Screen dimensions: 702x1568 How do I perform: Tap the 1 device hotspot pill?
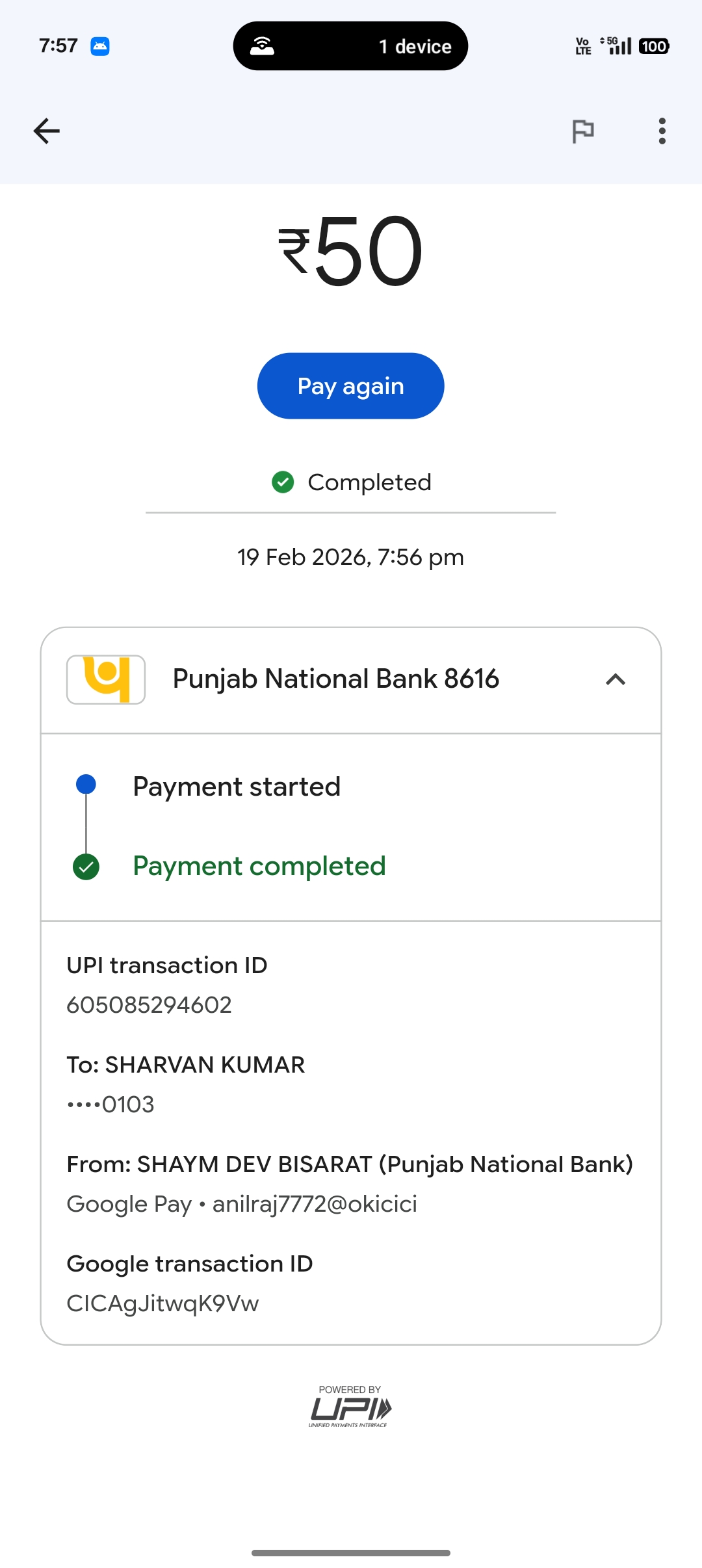[350, 46]
